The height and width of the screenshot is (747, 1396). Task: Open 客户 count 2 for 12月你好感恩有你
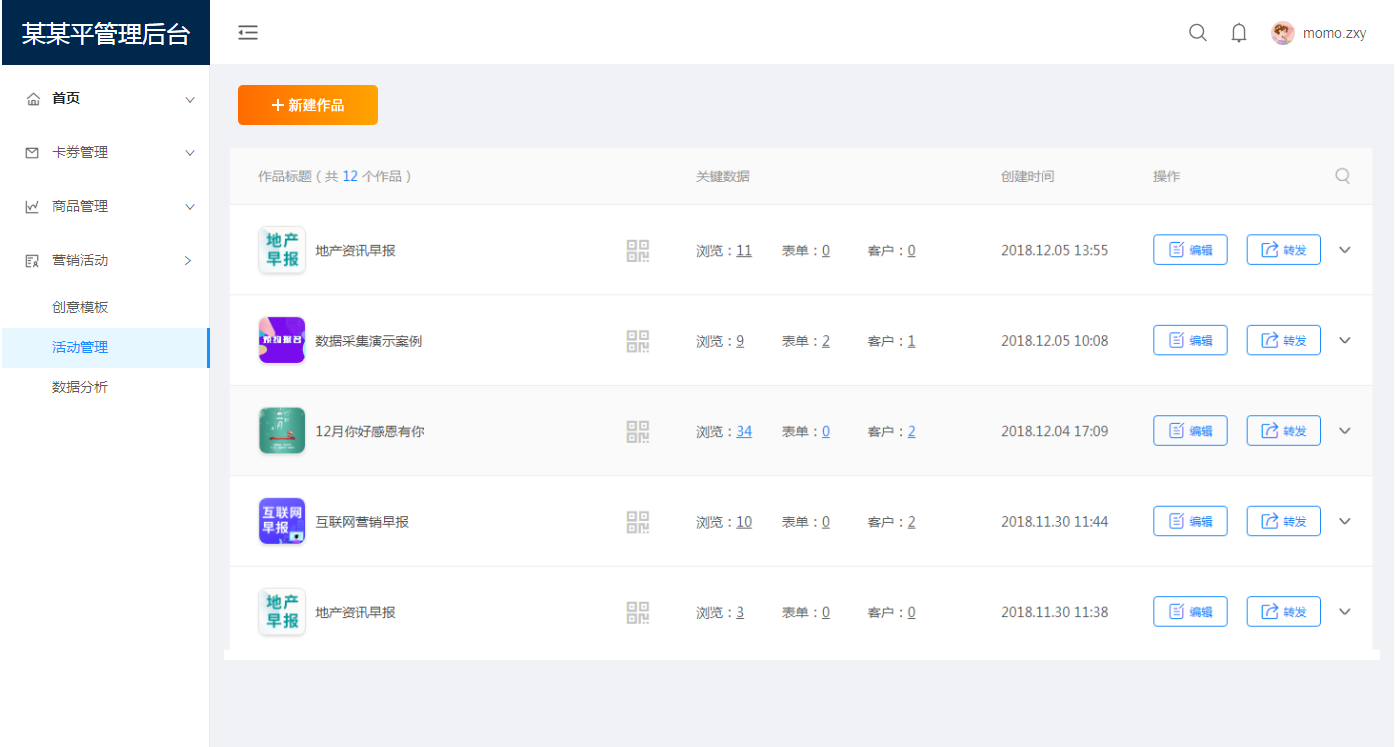pyautogui.click(x=912, y=432)
